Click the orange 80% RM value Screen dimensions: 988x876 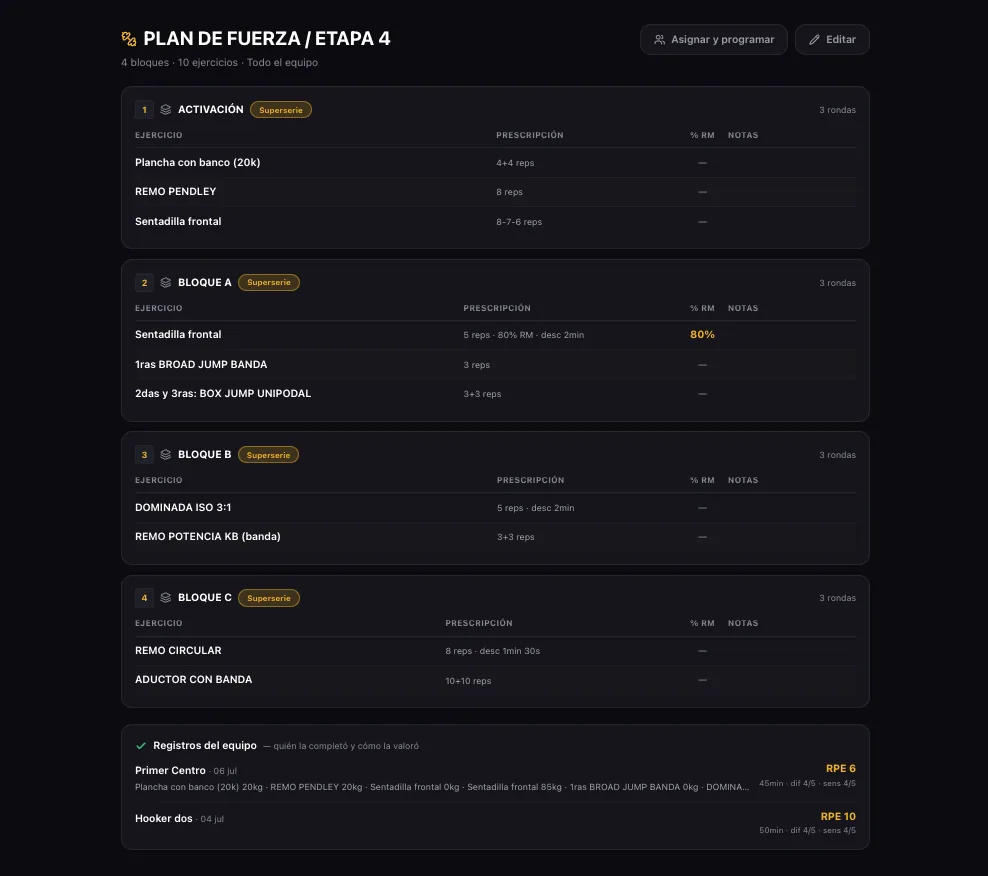pos(702,335)
